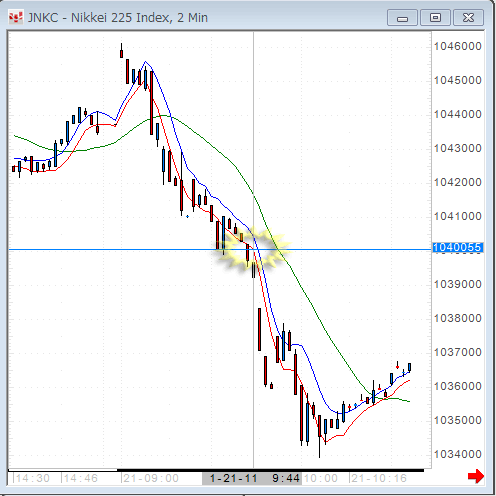Click the 1042000 price axis label
The width and height of the screenshot is (496, 496).
pos(457,182)
